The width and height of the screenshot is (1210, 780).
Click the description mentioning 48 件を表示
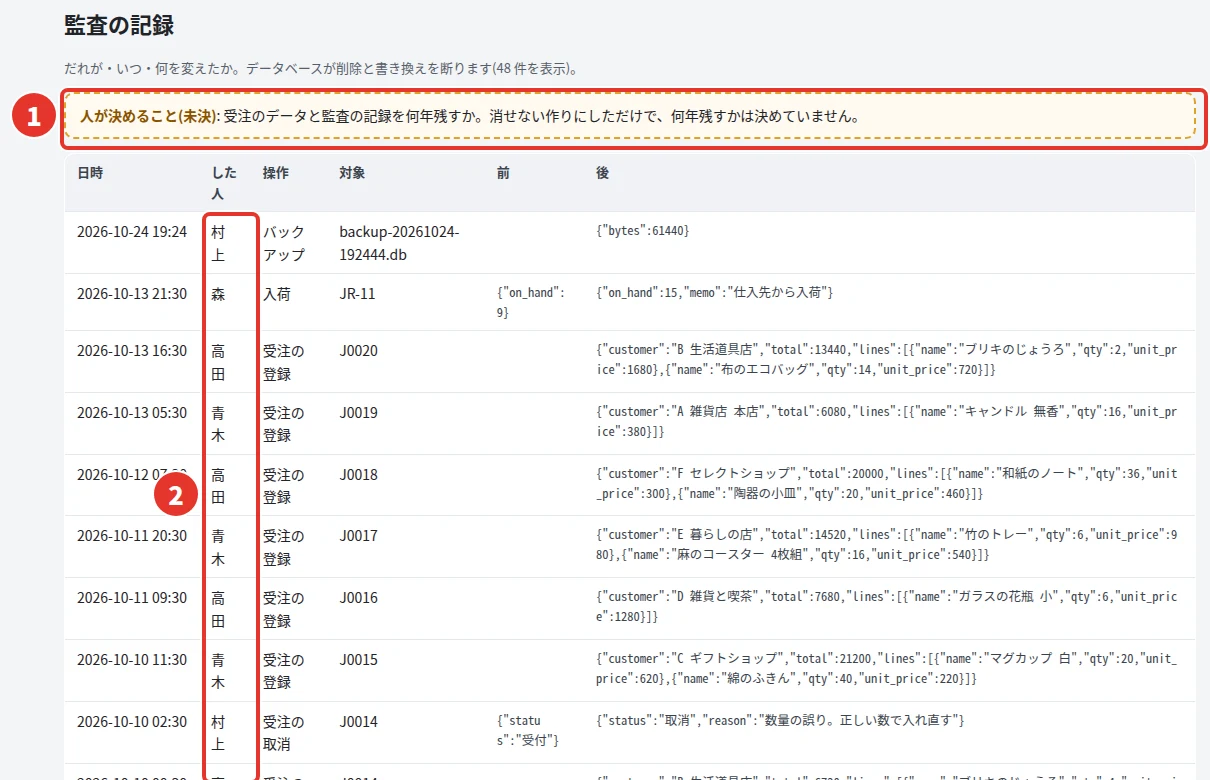click(321, 69)
